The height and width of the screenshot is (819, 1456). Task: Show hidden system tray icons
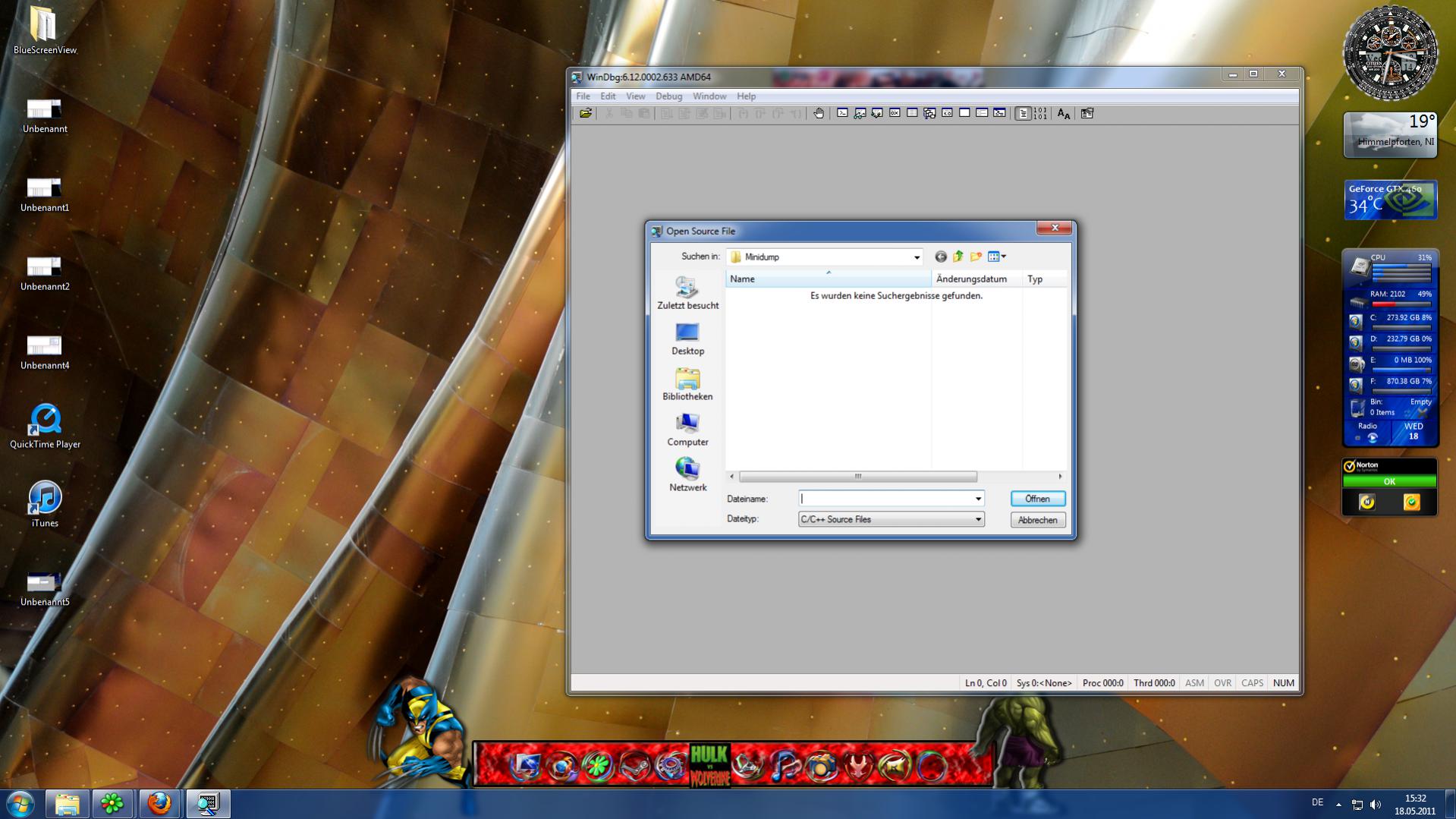[1338, 805]
